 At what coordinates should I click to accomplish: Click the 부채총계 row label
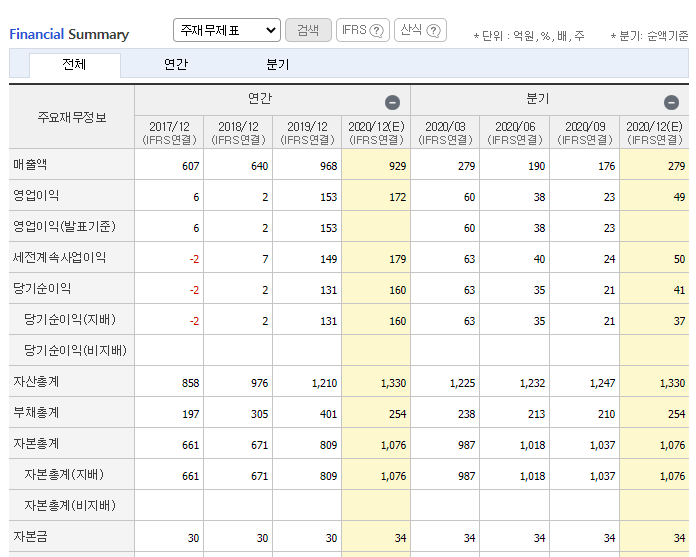click(x=36, y=413)
